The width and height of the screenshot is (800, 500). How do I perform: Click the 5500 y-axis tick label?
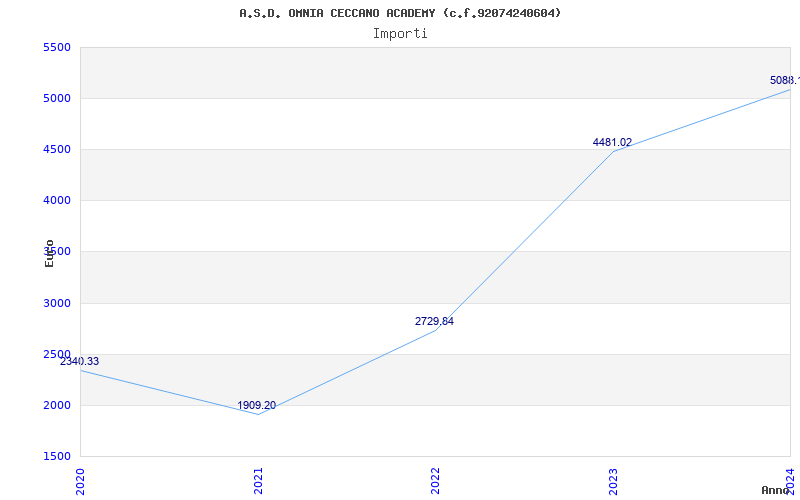[57, 47]
